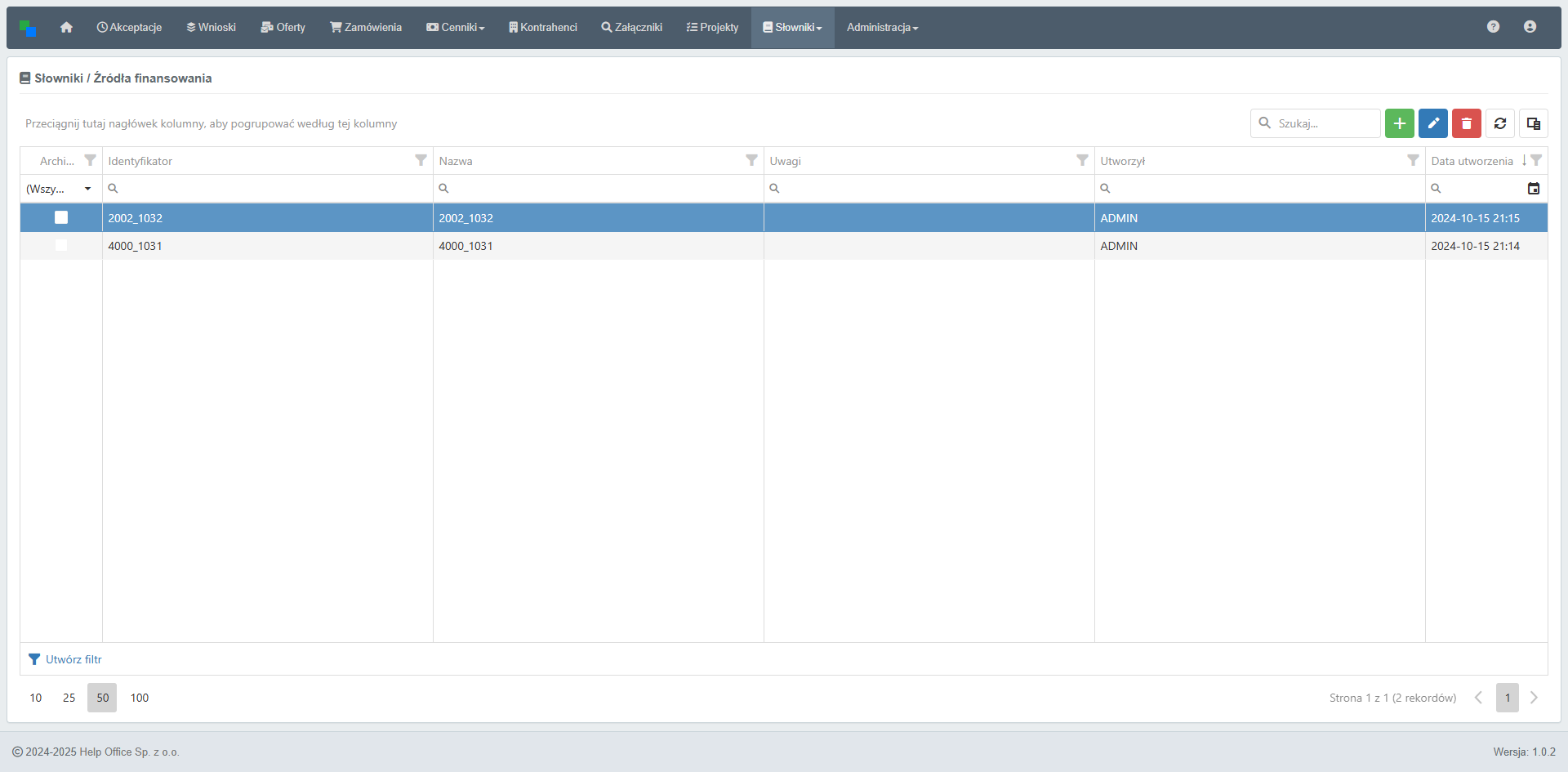Expand the Słowniki menu
This screenshot has width=1568, height=772.
point(792,28)
